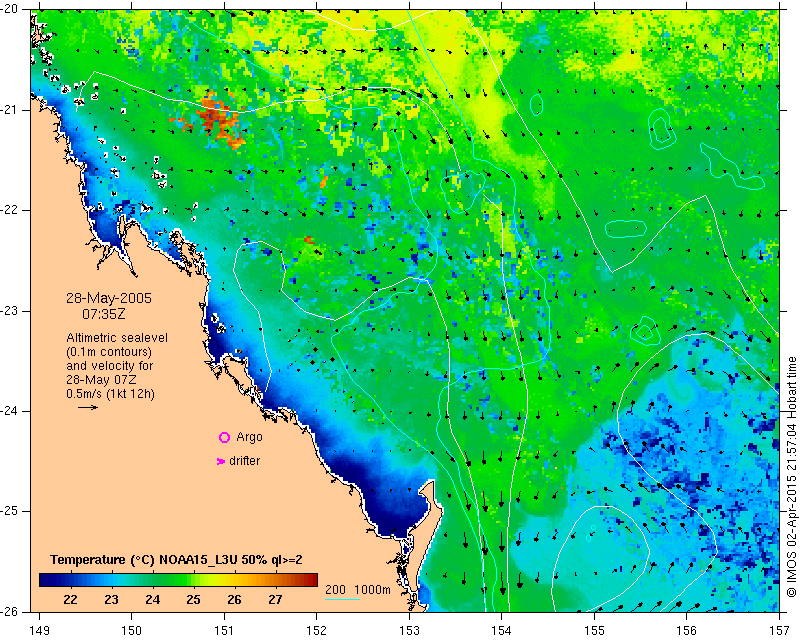800x640 pixels.
Task: Click the longitude axis label "152"
Action: (316, 631)
